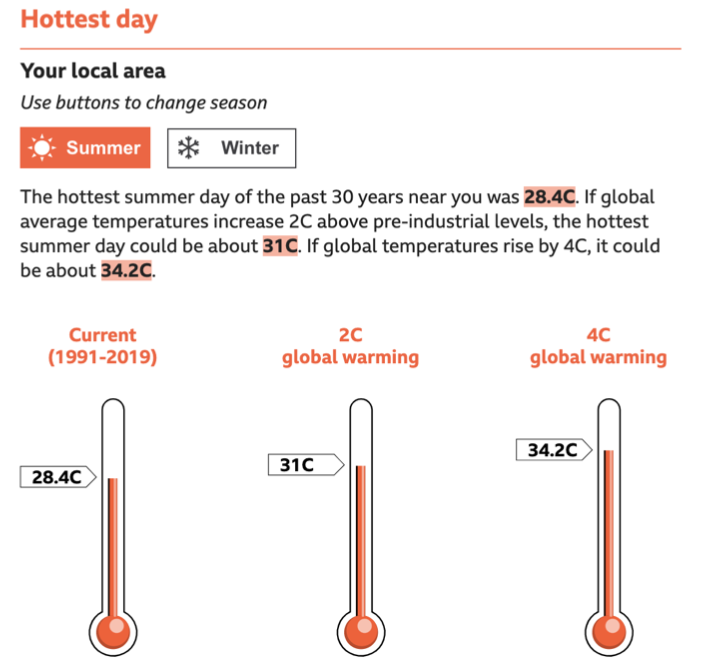Click the sun icon on Summer button

pos(41,148)
